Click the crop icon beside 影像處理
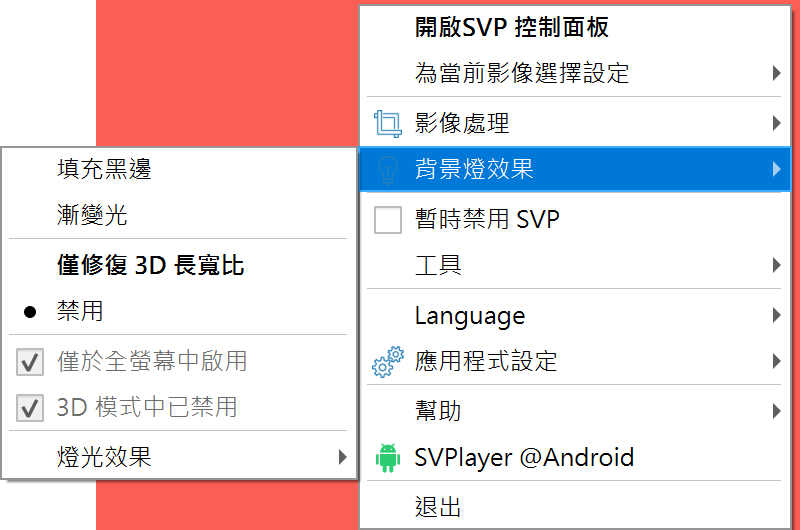The image size is (800, 530). pyautogui.click(x=388, y=123)
